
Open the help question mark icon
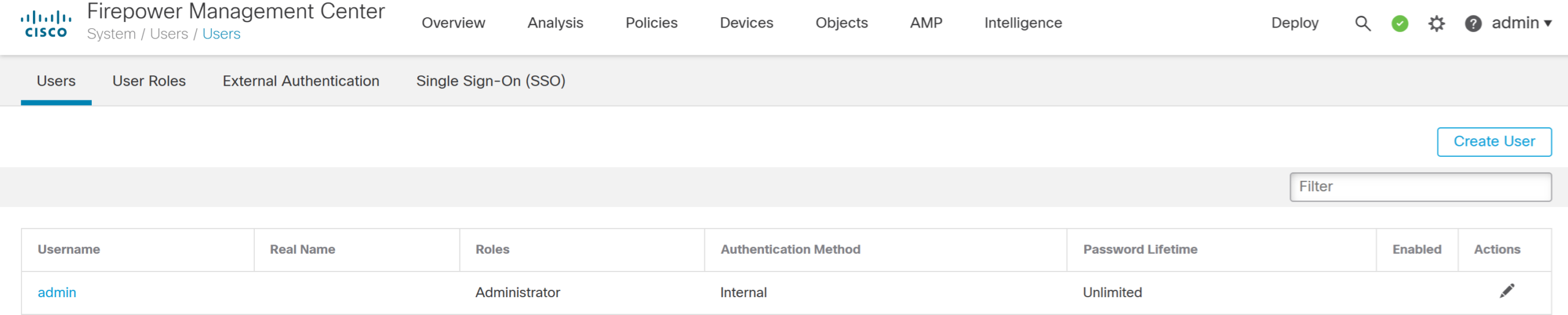coord(1473,23)
